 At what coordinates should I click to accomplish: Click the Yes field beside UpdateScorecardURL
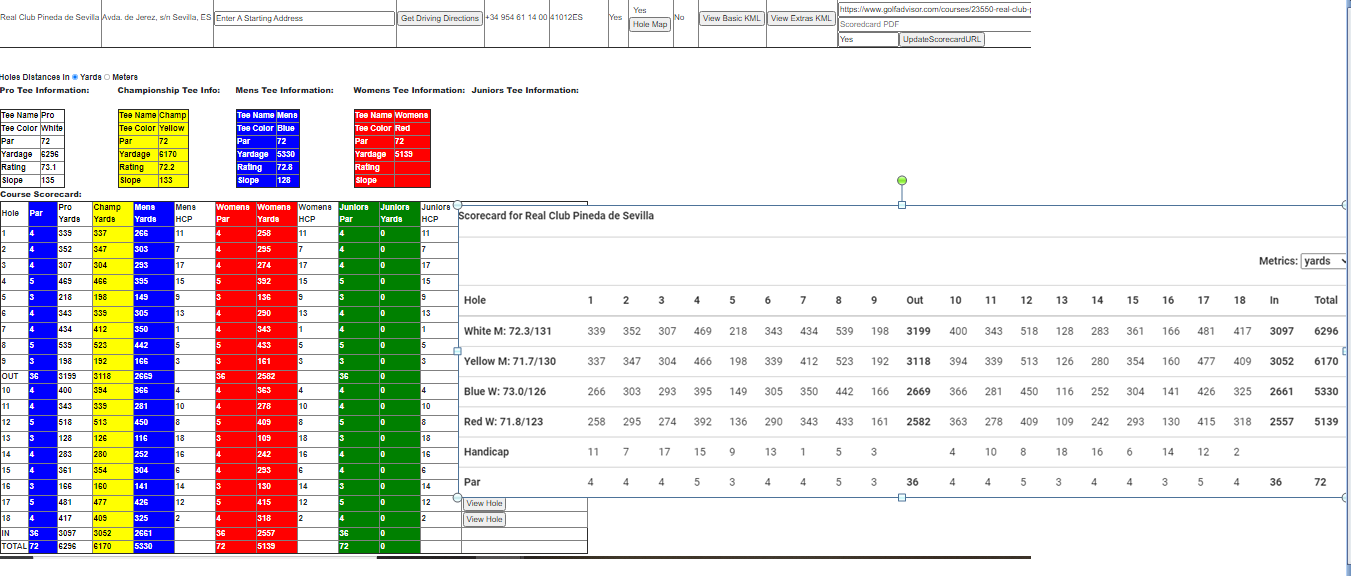coord(868,39)
